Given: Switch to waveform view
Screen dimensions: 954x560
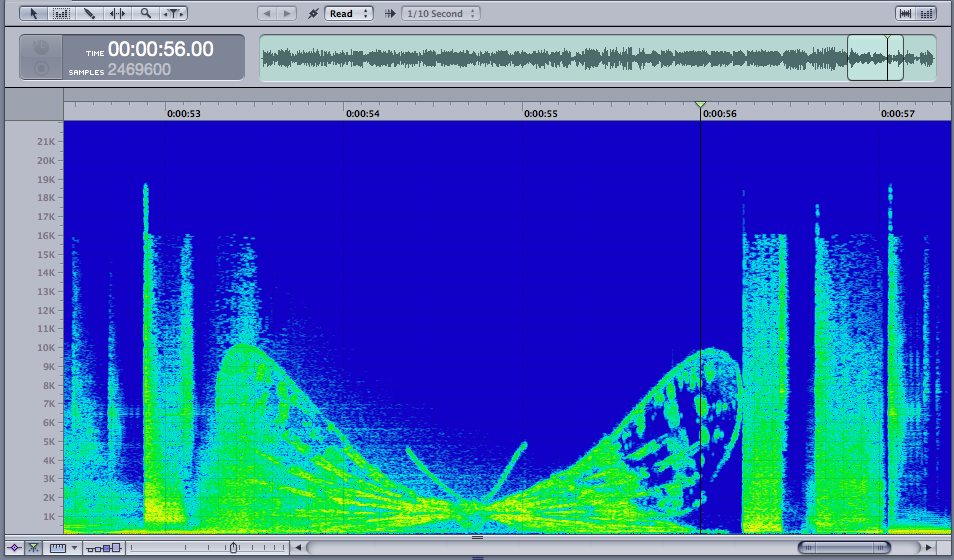Looking at the screenshot, I should (906, 13).
